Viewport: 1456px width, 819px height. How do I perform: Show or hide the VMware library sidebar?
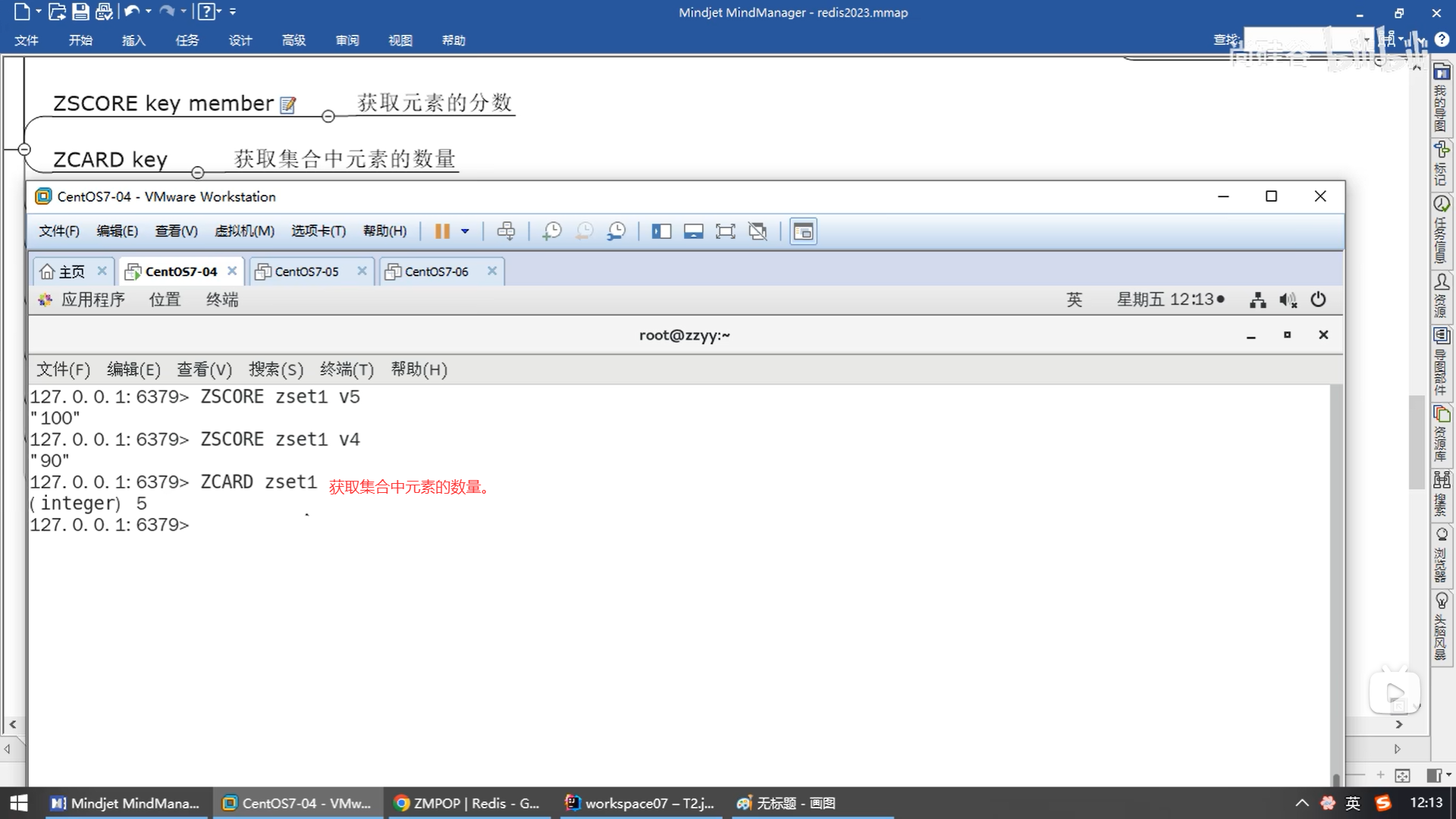point(661,231)
